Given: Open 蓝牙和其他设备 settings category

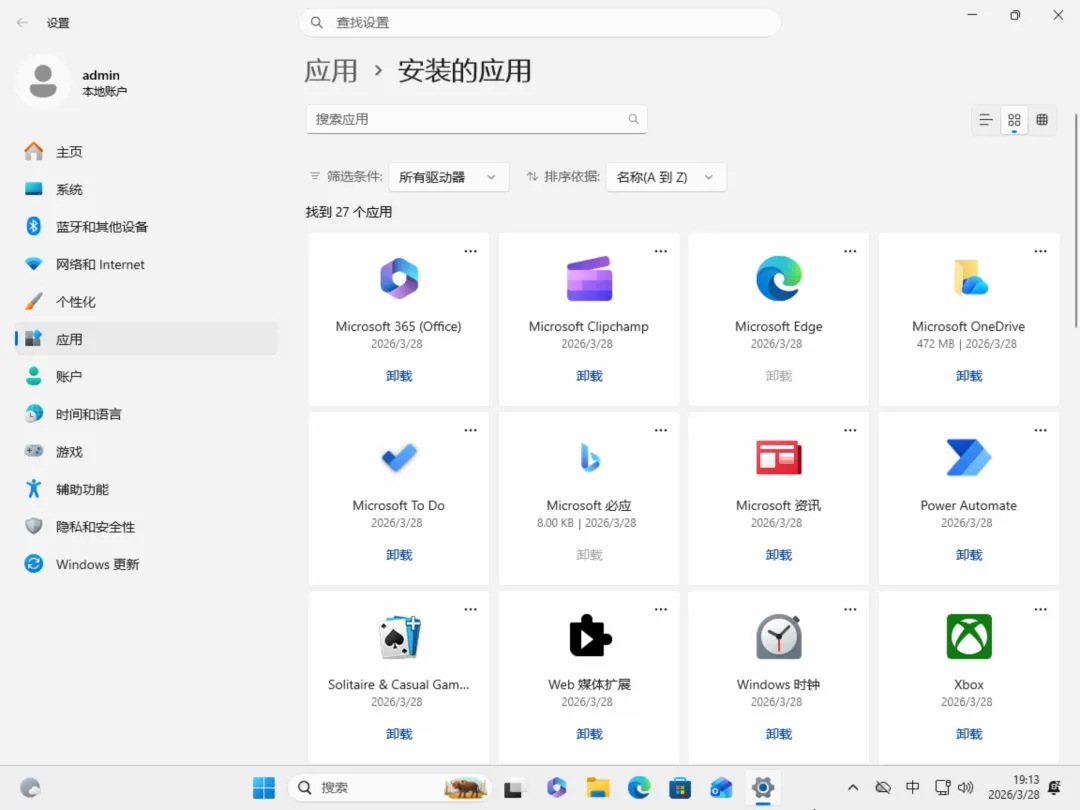Looking at the screenshot, I should point(146,227).
